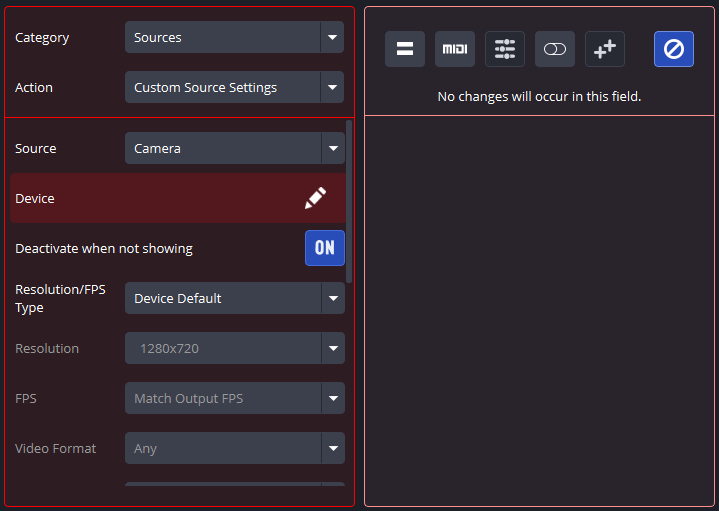The image size is (719, 511).
Task: Click the 'No changes will occur' message
Action: coord(539,97)
